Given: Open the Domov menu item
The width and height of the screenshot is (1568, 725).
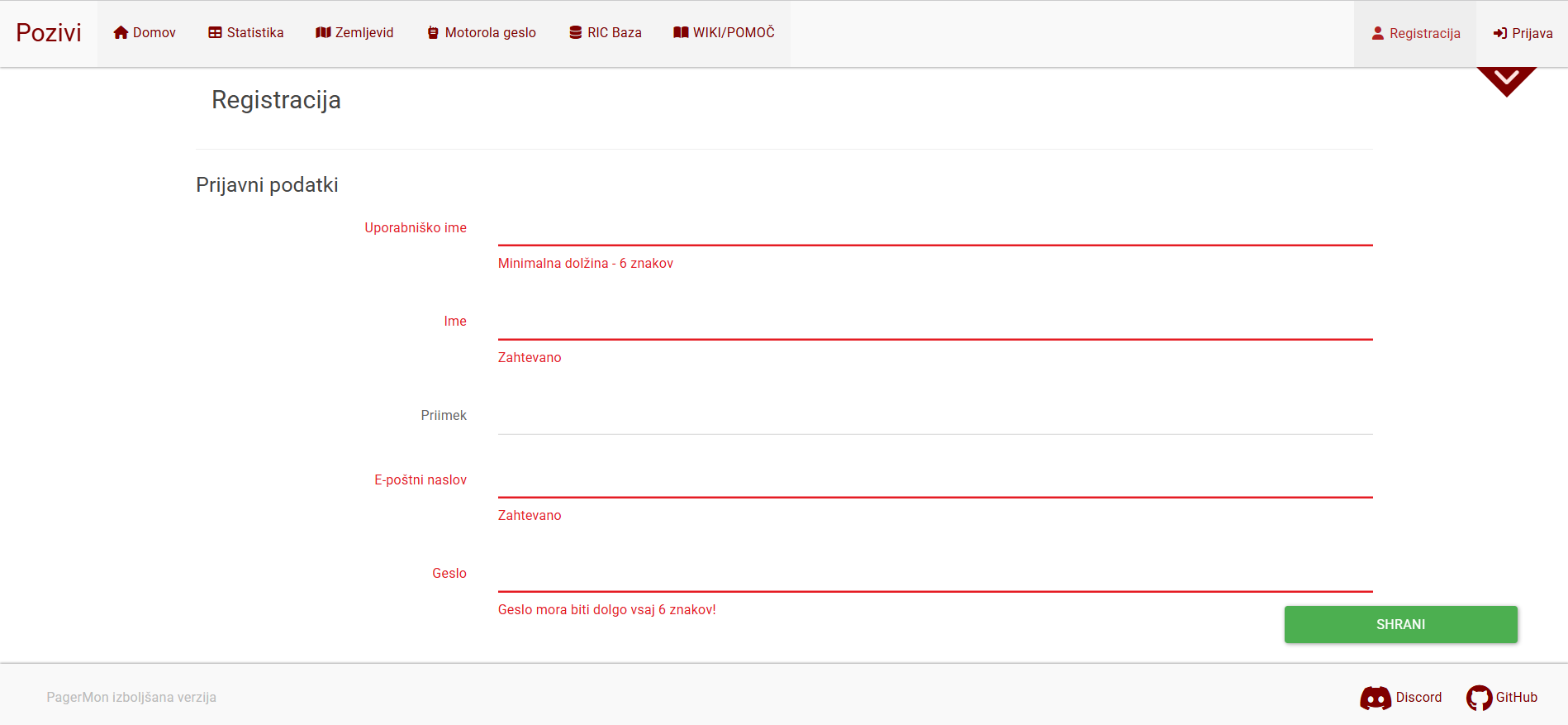Looking at the screenshot, I should (145, 33).
